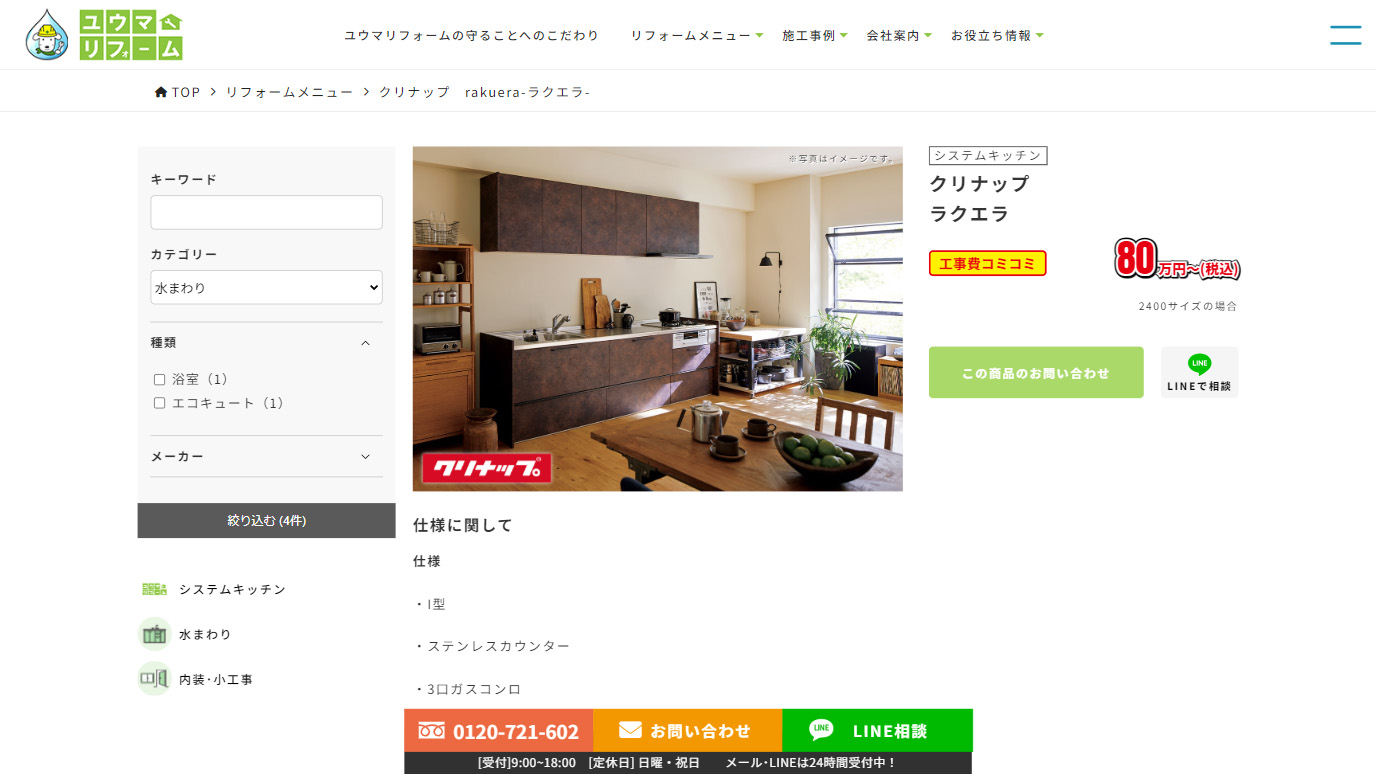The height and width of the screenshot is (774, 1376).
Task: Open 水まわり sidebar link
Action: 206,634
